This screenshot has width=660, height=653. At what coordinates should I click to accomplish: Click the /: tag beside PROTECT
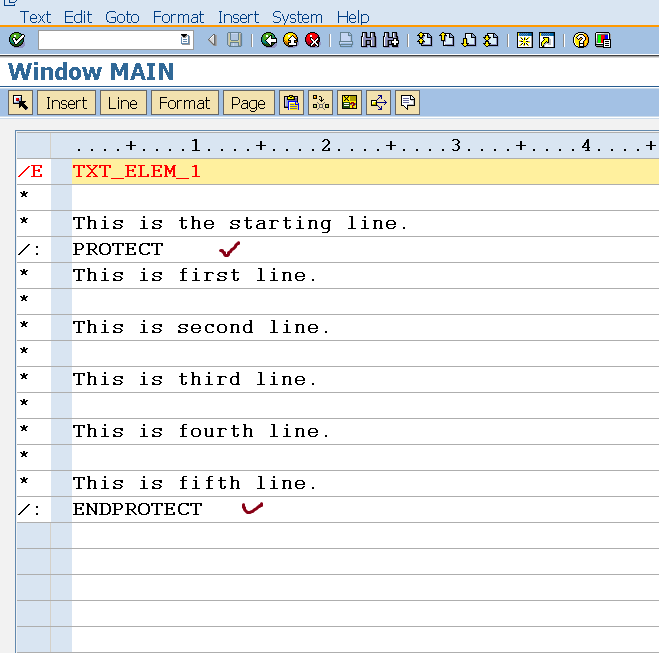pyautogui.click(x=29, y=250)
